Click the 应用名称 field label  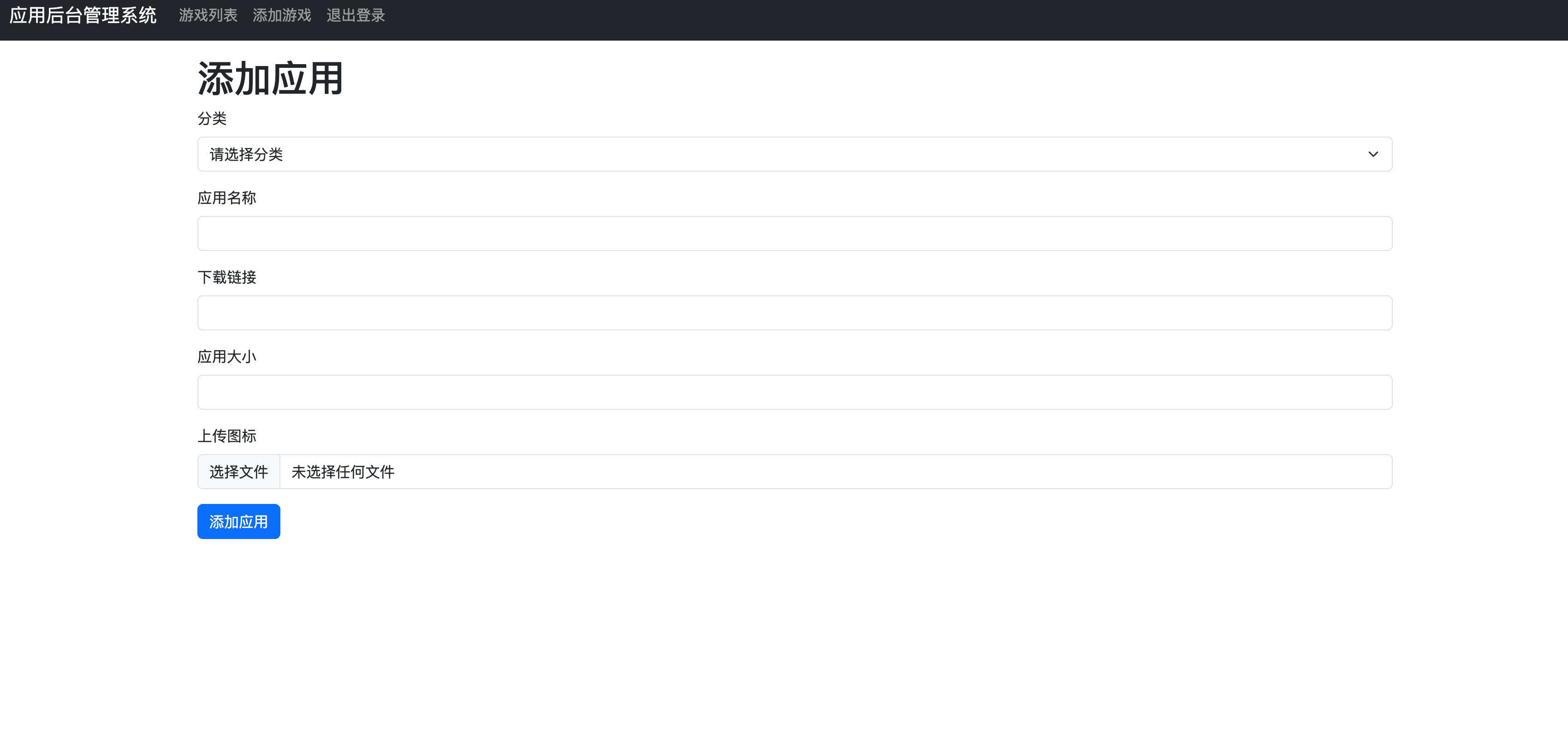[226, 198]
